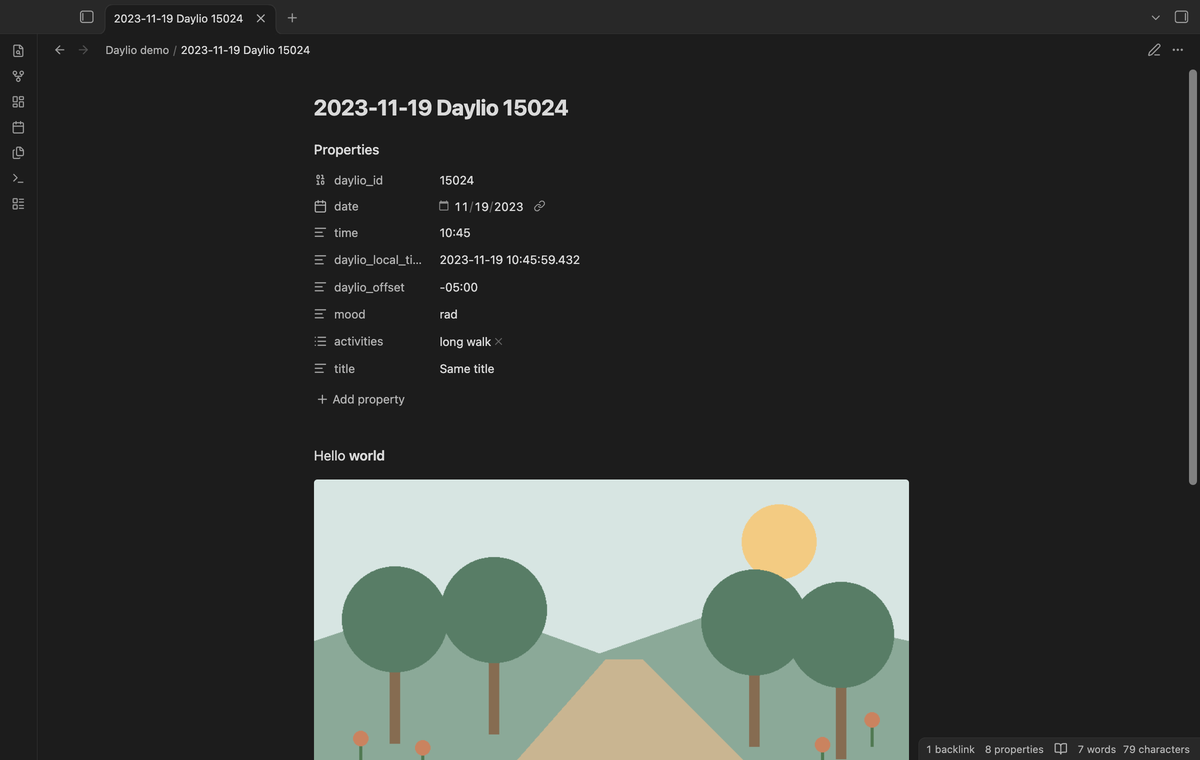1200x760 pixels.
Task: Click the vertical scrollbar on the right
Action: pos(1192,275)
